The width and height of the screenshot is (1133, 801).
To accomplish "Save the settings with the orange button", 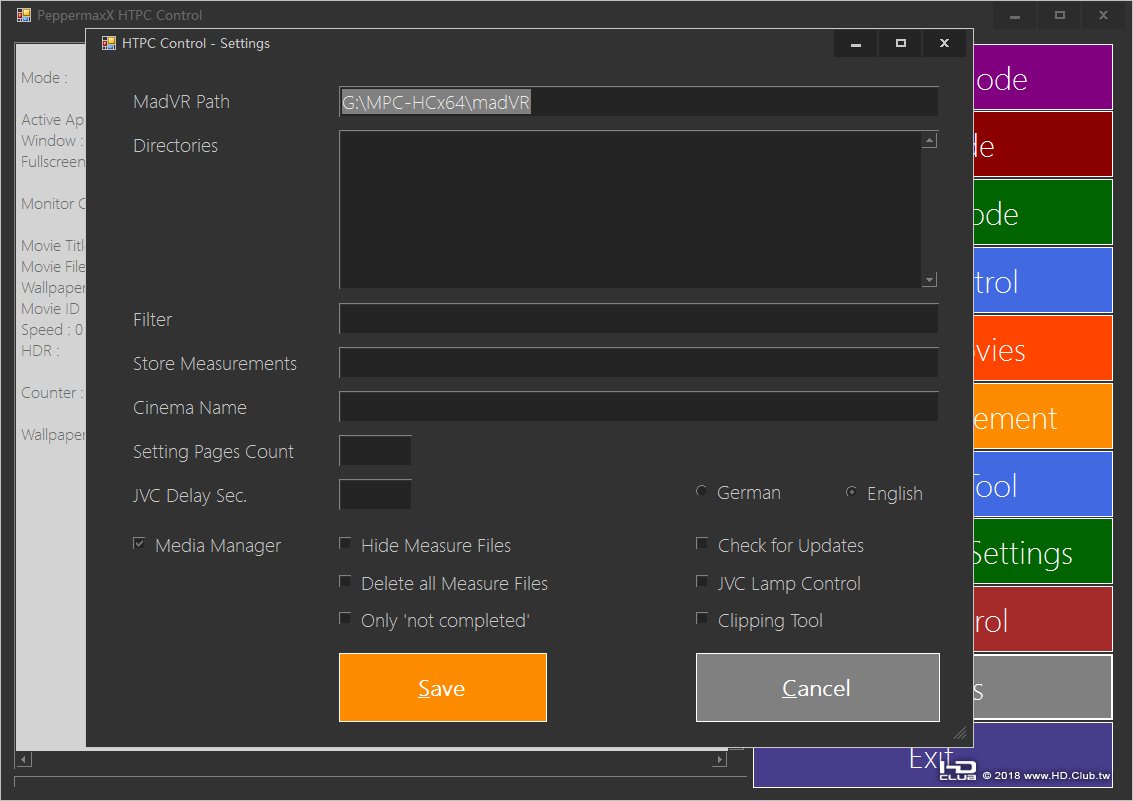I will point(443,688).
